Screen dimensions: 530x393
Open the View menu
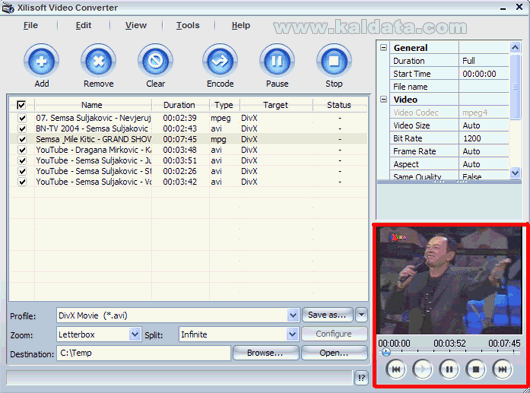(x=136, y=25)
